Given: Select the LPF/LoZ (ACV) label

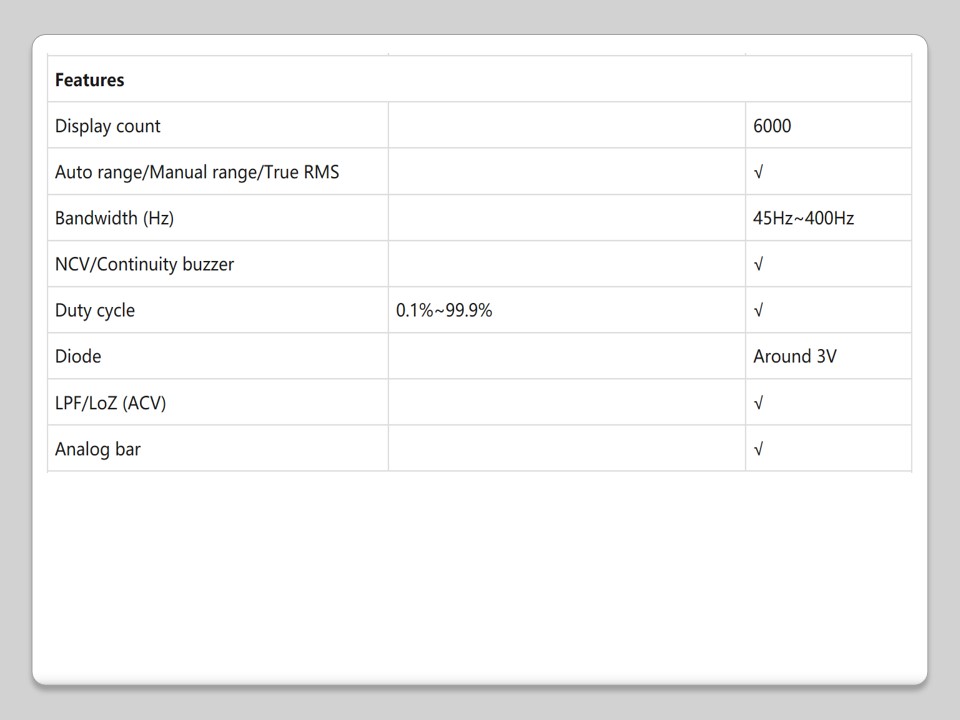Looking at the screenshot, I should (x=111, y=402).
